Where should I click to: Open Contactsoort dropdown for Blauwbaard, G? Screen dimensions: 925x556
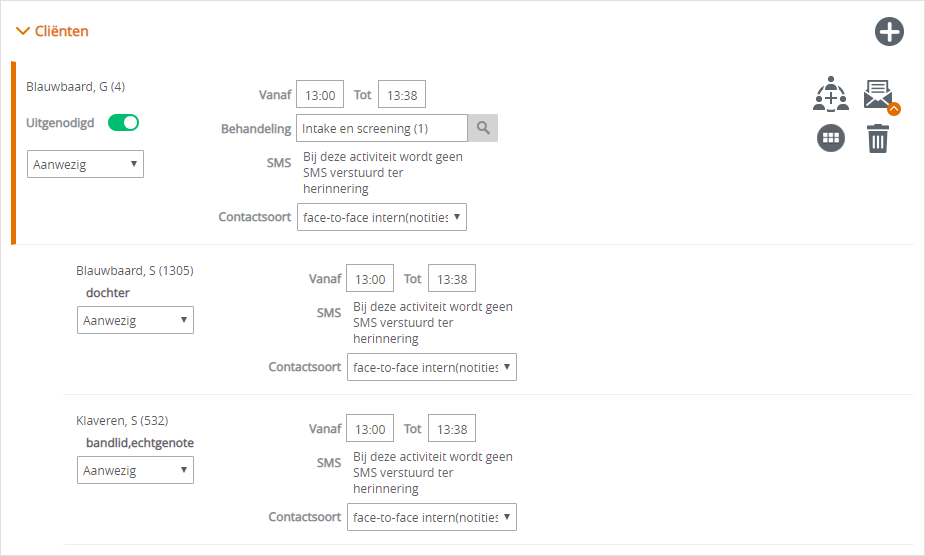coord(382,217)
